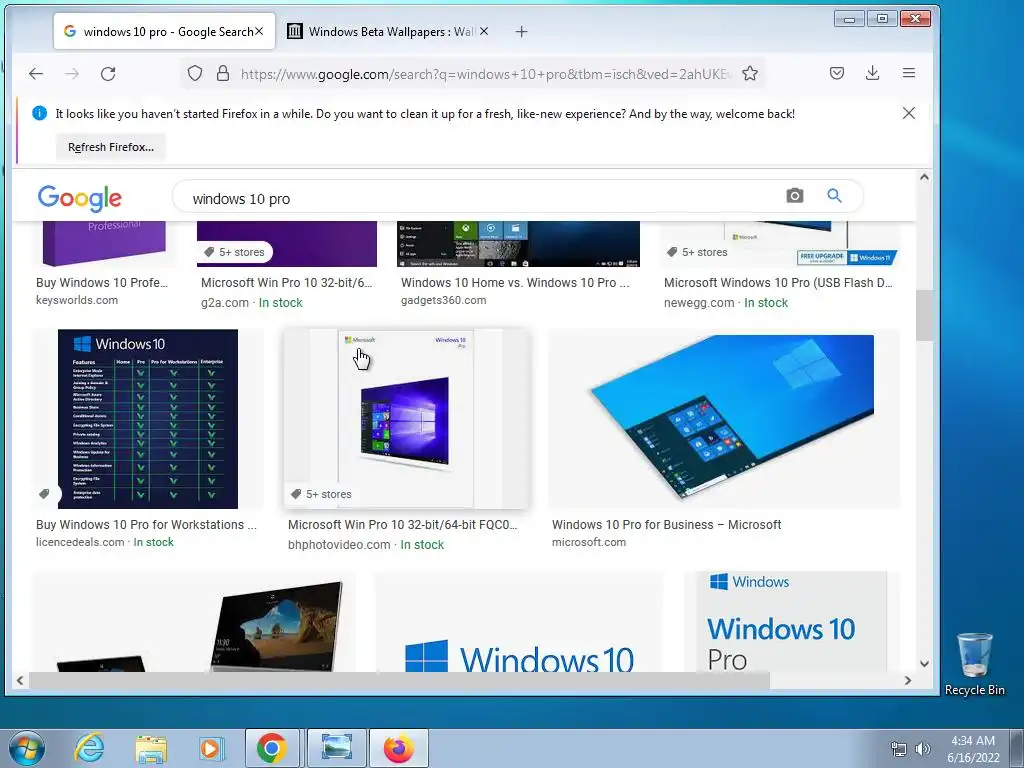Select the purple Windows 10 Pro box thumbnail

coord(406,419)
